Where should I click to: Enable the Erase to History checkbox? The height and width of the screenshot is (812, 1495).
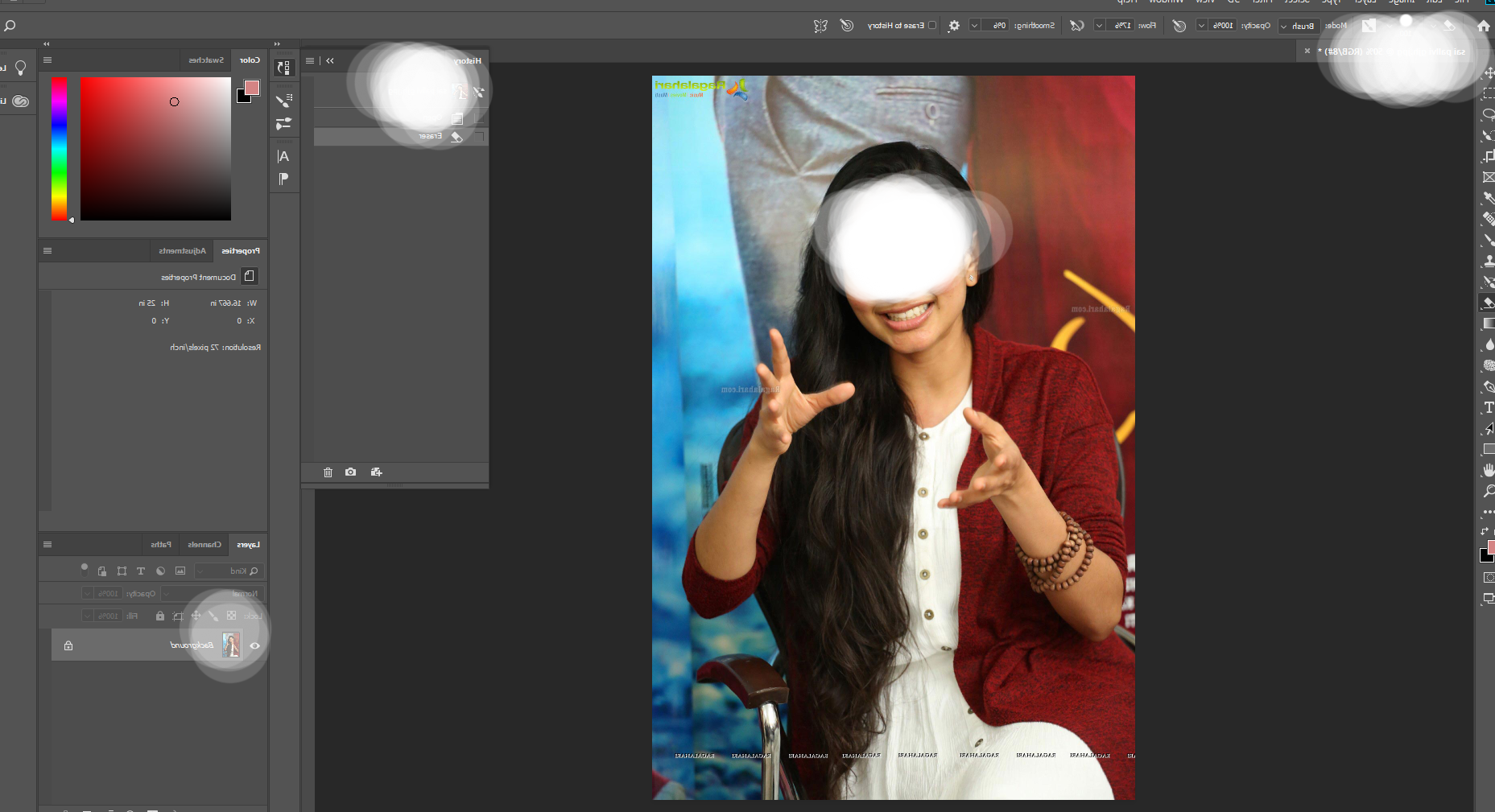coord(932,26)
